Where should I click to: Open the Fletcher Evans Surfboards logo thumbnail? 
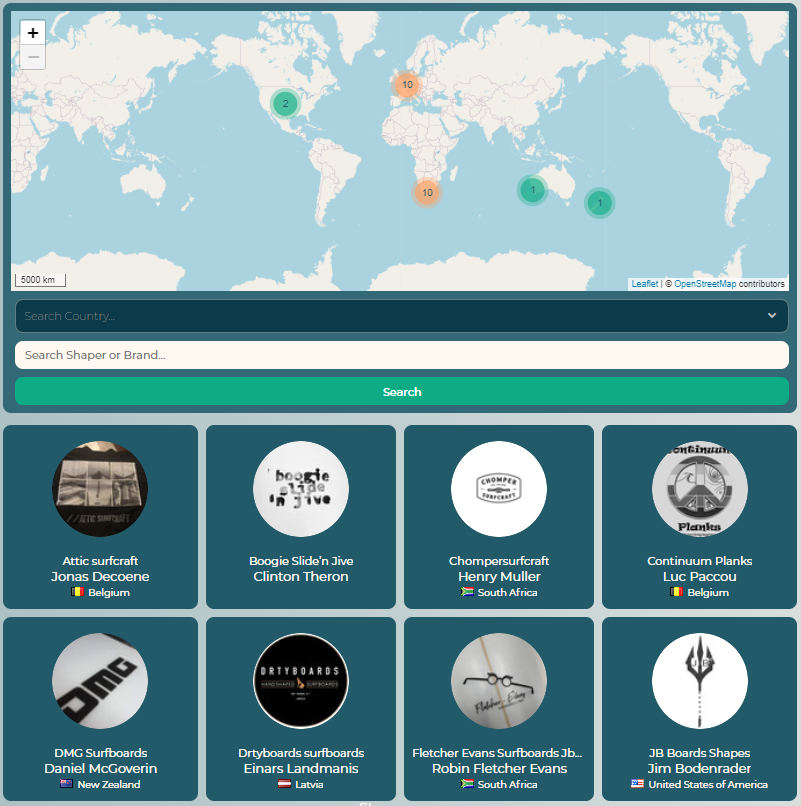[x=499, y=681]
